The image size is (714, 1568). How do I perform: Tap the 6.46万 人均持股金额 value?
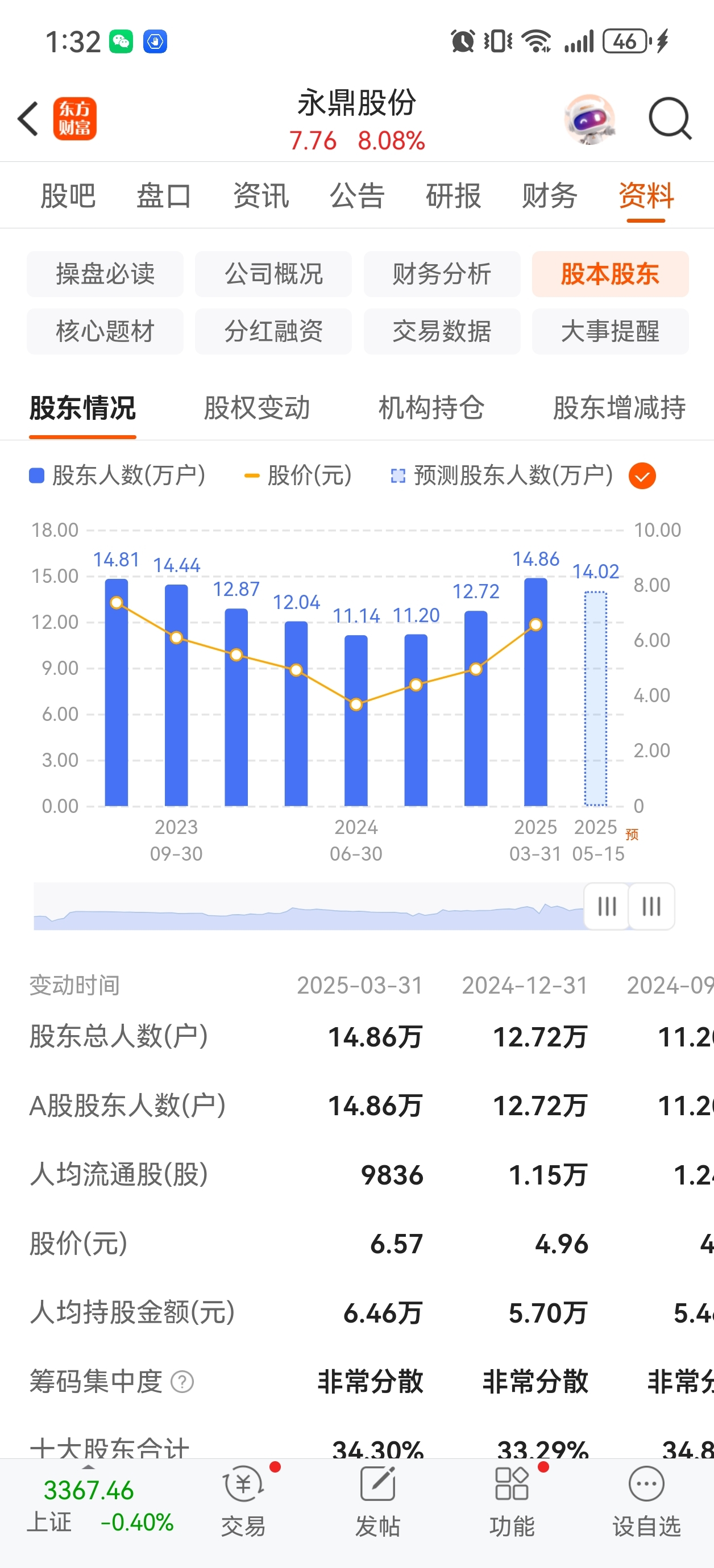pos(383,1313)
